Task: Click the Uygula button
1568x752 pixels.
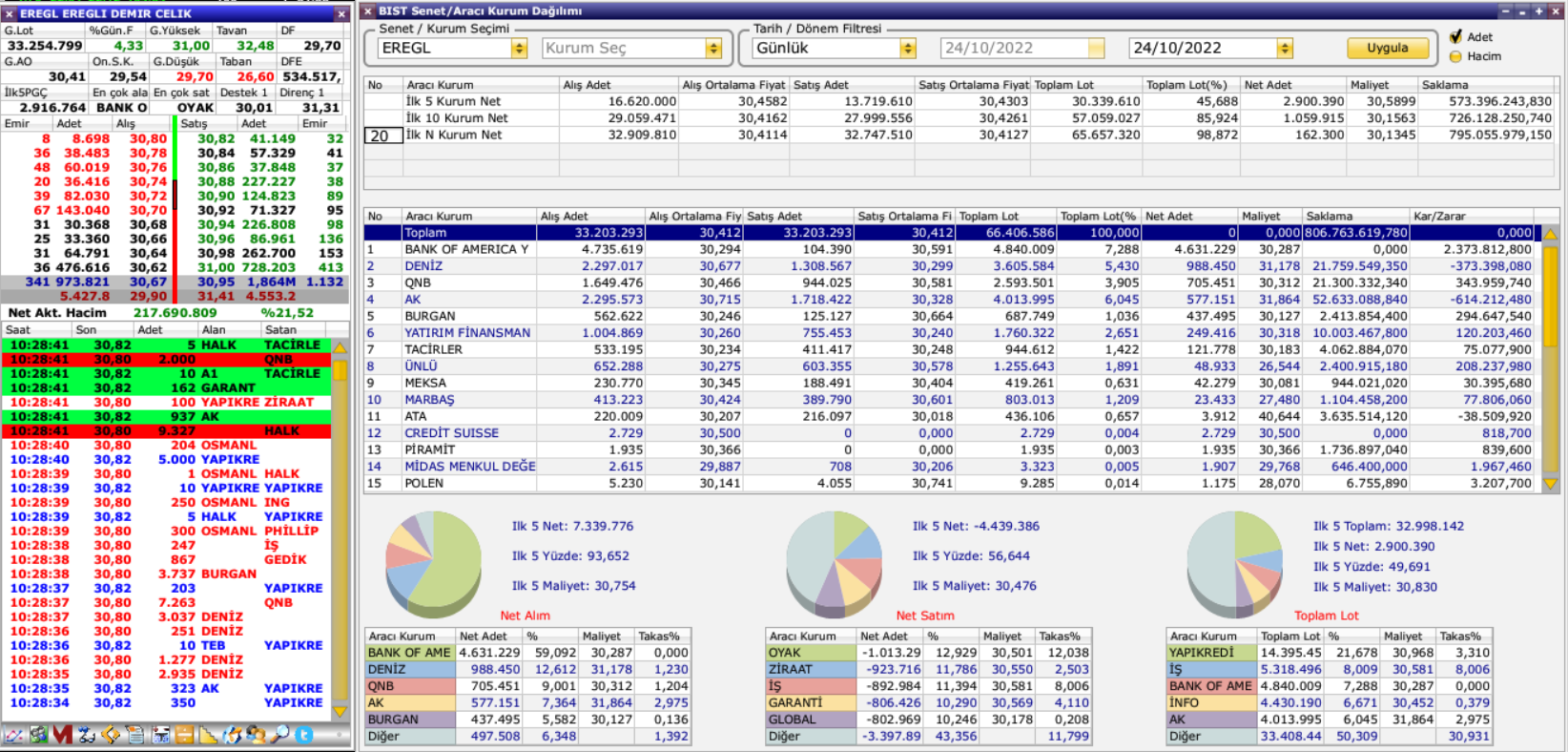Action: tap(1388, 48)
